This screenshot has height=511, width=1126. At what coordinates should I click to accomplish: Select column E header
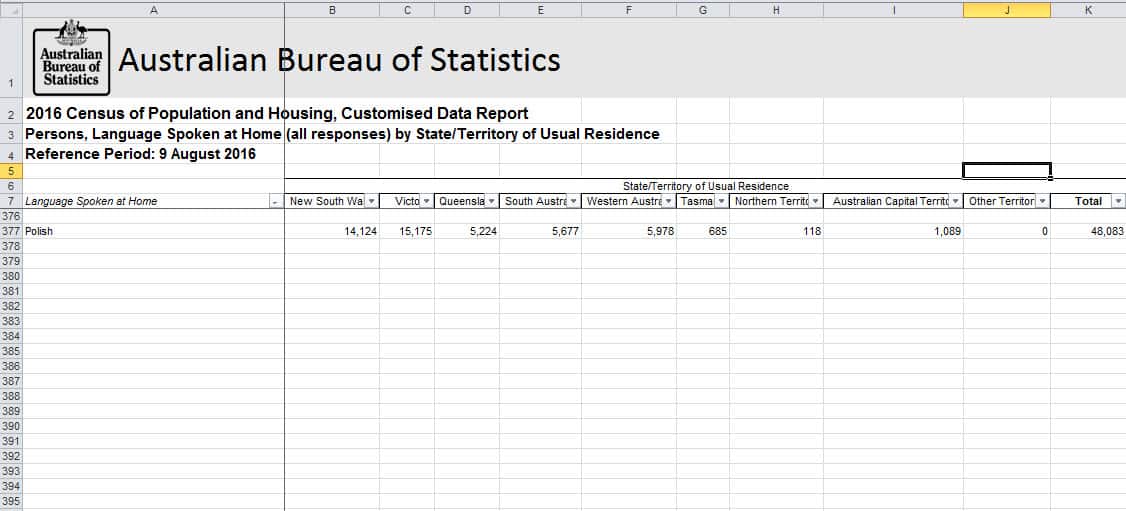coord(541,11)
